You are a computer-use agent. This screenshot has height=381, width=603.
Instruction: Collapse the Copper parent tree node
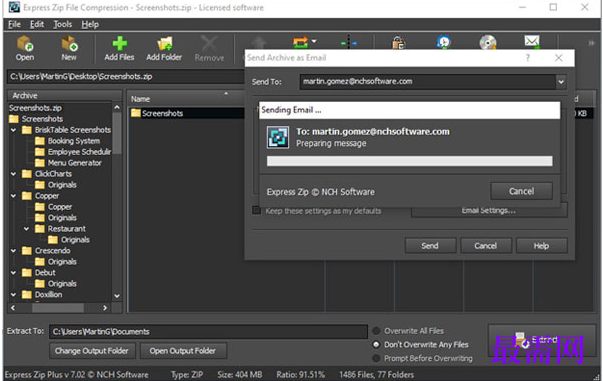coord(13,196)
